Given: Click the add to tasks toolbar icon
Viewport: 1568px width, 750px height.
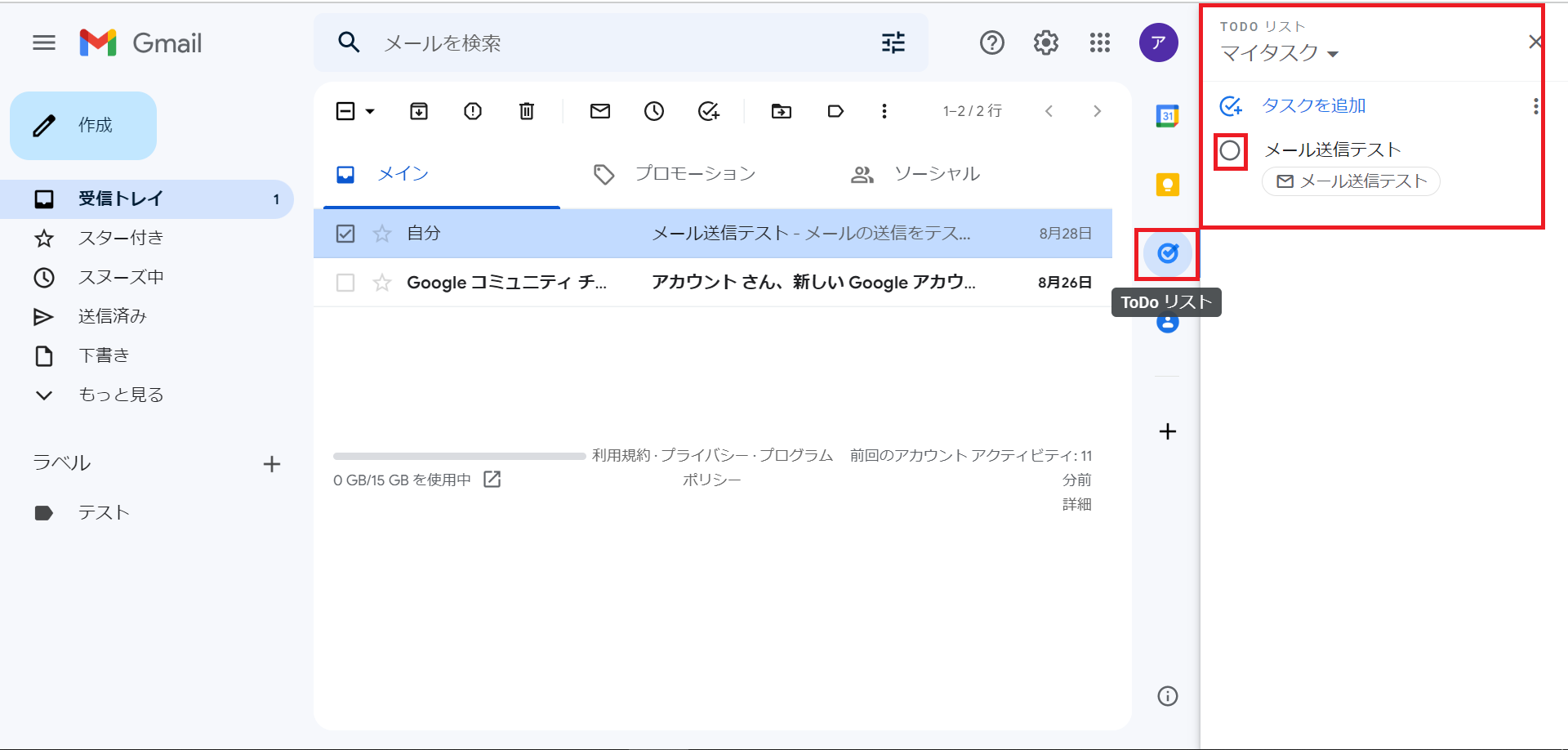Looking at the screenshot, I should point(708,111).
